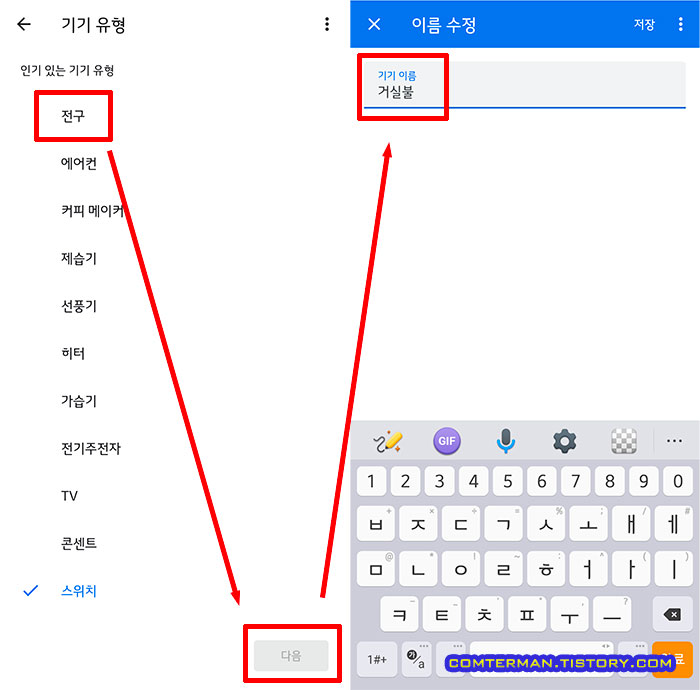Open the GIF keyboard panel
This screenshot has height=690, width=700.
coord(447,441)
